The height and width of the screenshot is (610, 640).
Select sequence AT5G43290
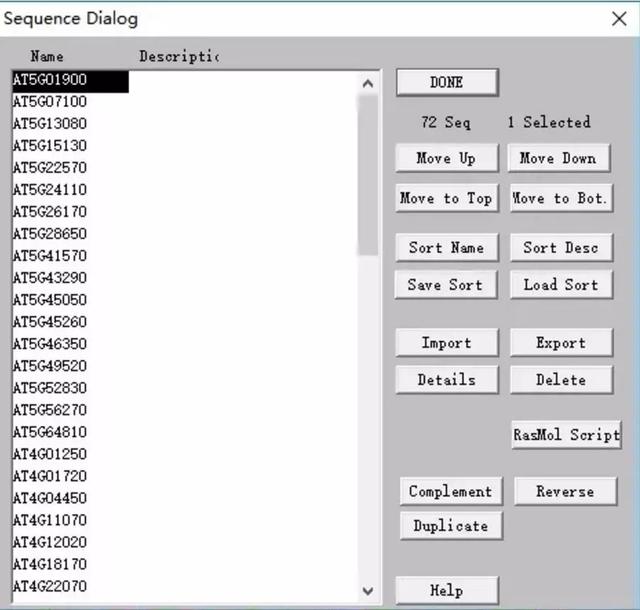click(50, 278)
